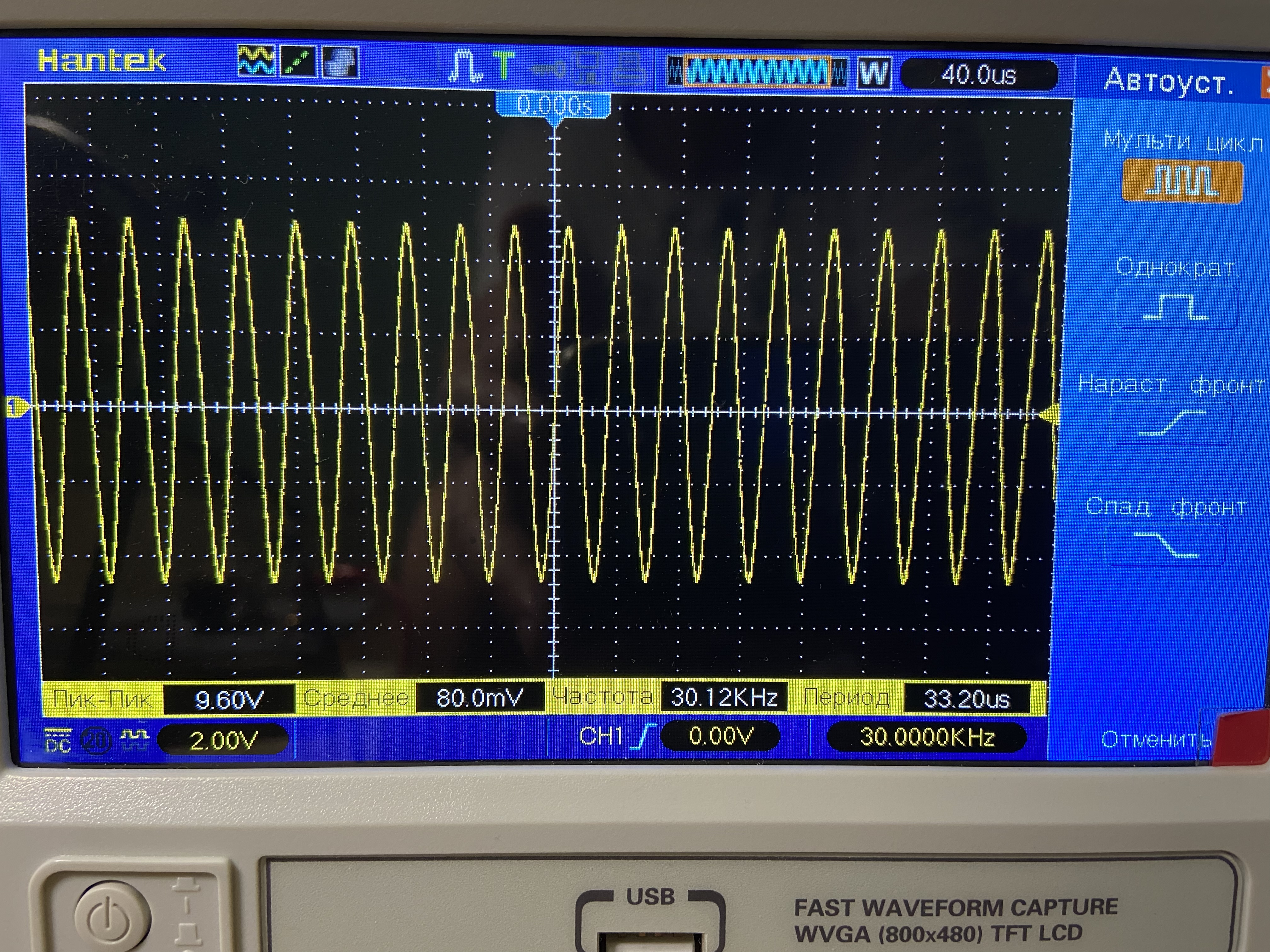Select the Нараст. фронт rising edge icon
The width and height of the screenshot is (1270, 952).
coord(1172,423)
